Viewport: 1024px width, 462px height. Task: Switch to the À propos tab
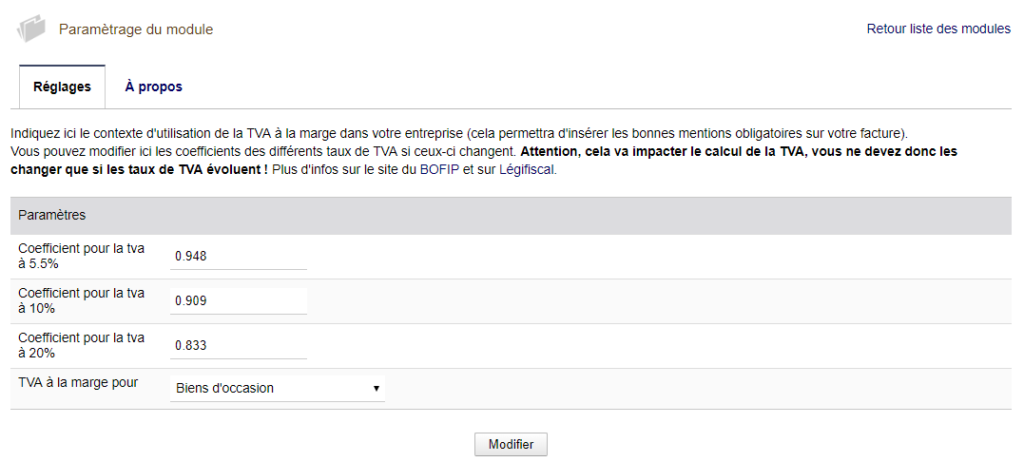pyautogui.click(x=153, y=87)
